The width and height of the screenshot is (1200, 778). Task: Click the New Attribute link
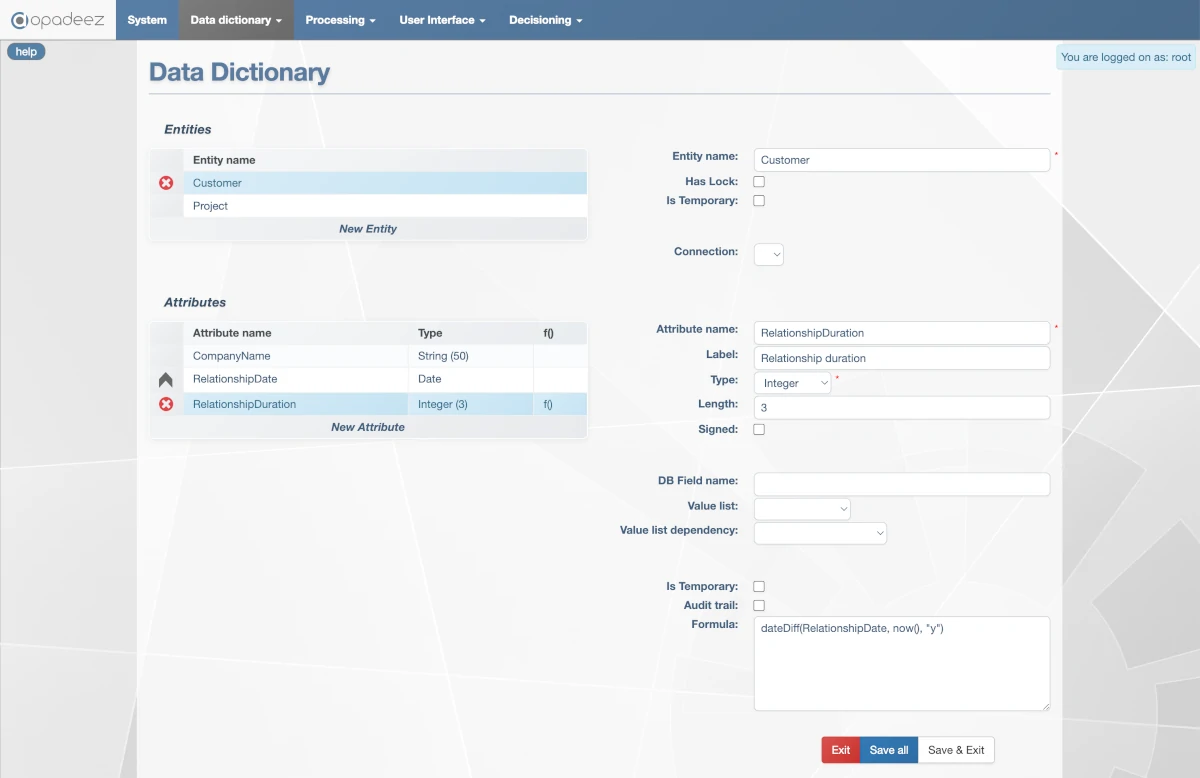(x=368, y=427)
